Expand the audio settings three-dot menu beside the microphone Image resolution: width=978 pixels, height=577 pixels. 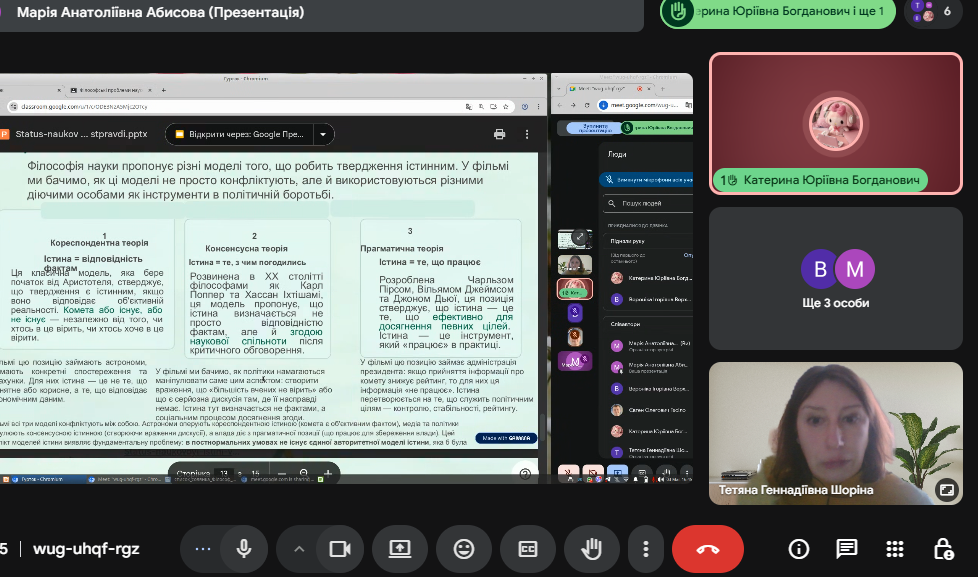pos(204,548)
